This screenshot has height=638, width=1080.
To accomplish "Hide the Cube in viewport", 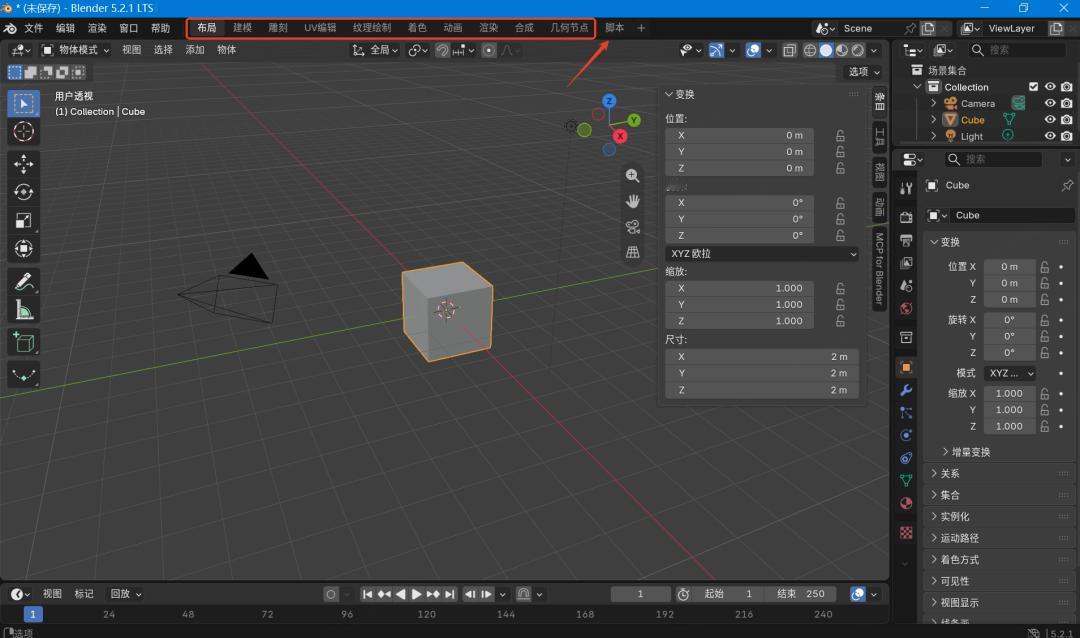I will click(x=1050, y=120).
